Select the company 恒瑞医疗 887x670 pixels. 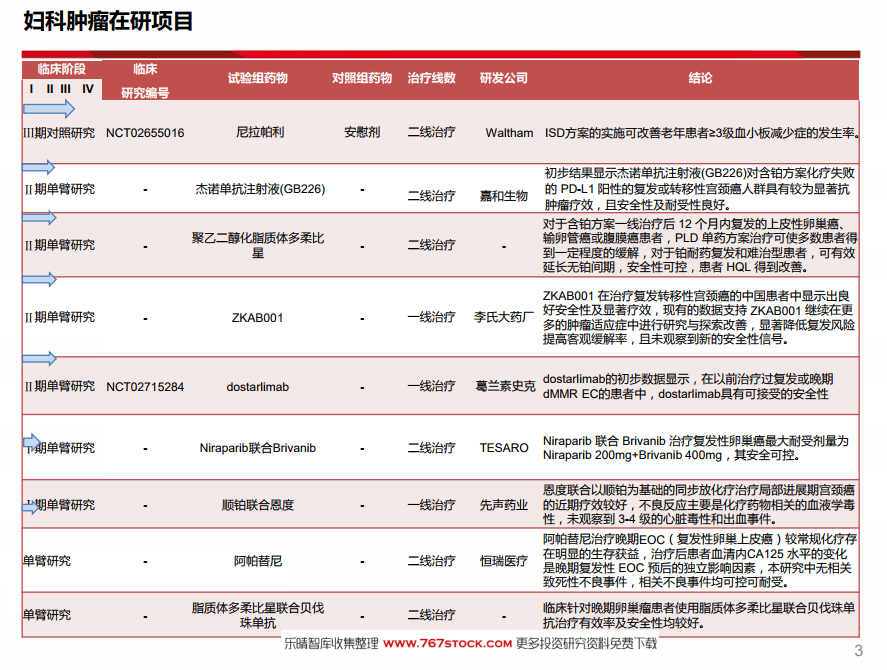(503, 561)
